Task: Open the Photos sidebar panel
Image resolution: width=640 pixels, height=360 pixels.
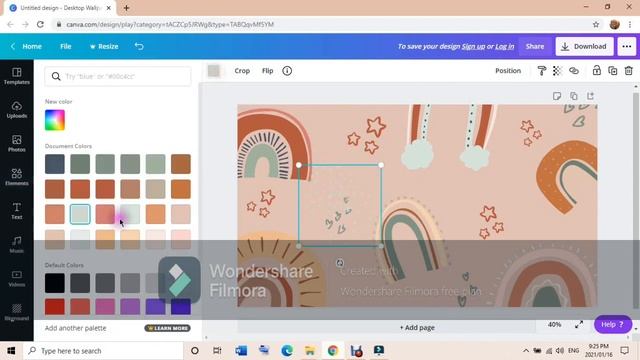Action: (17, 144)
